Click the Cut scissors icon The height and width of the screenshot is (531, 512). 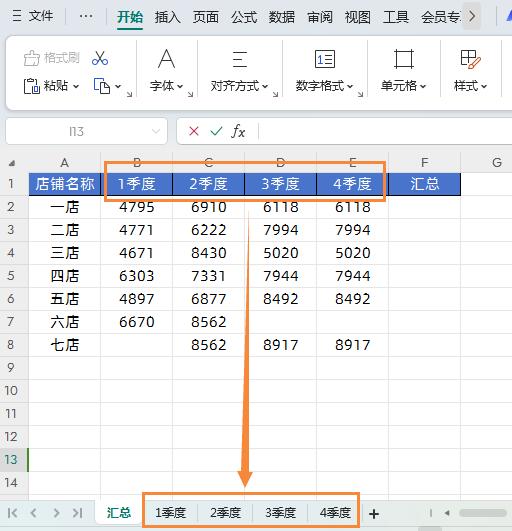pos(100,58)
